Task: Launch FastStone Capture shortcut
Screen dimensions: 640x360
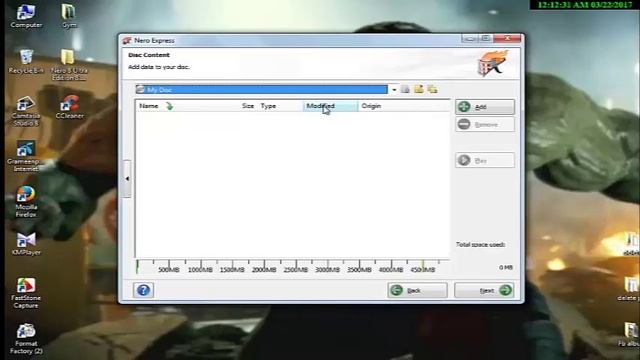Action: click(26, 293)
